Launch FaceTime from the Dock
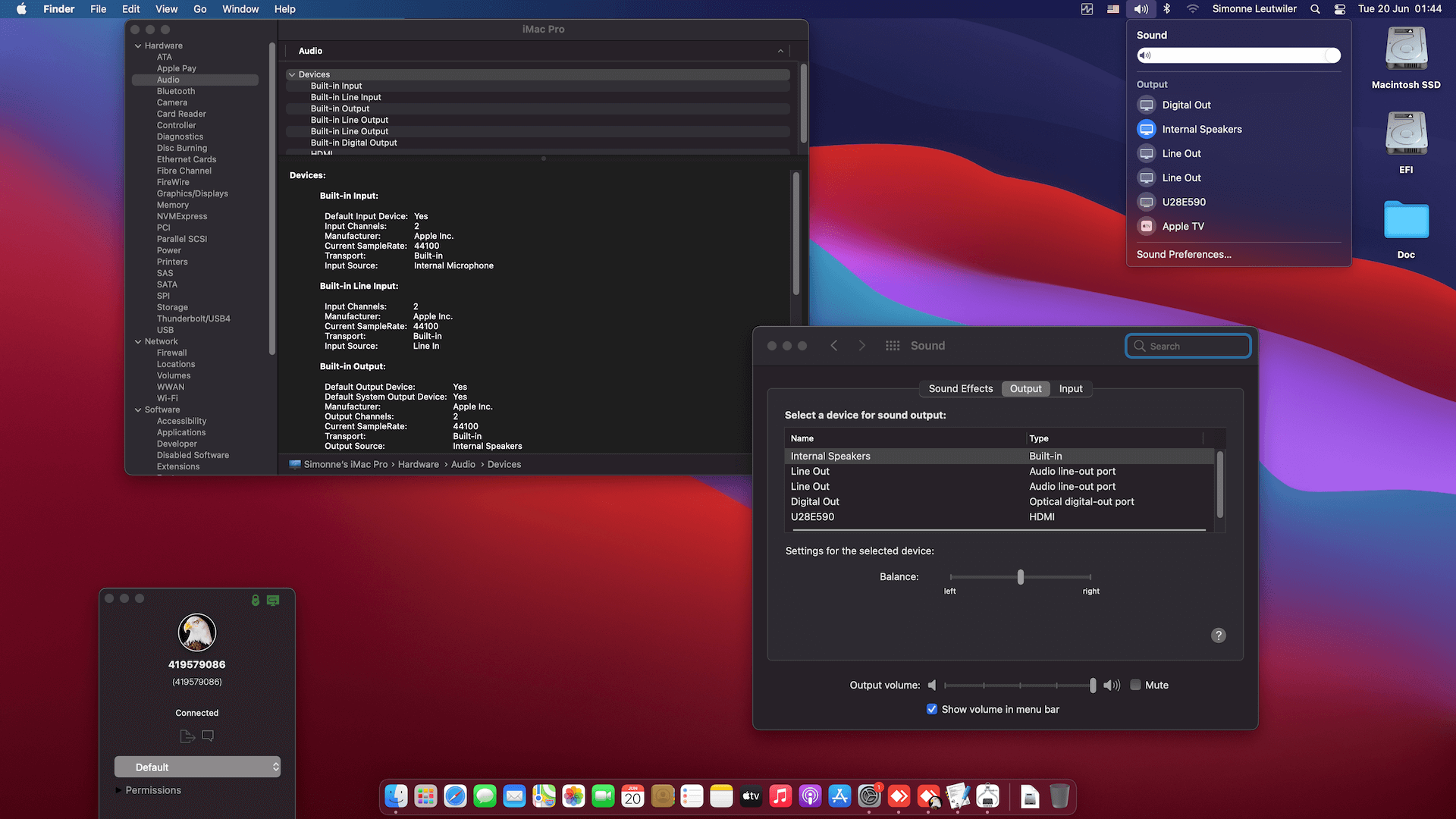The image size is (1456, 819). pyautogui.click(x=603, y=796)
